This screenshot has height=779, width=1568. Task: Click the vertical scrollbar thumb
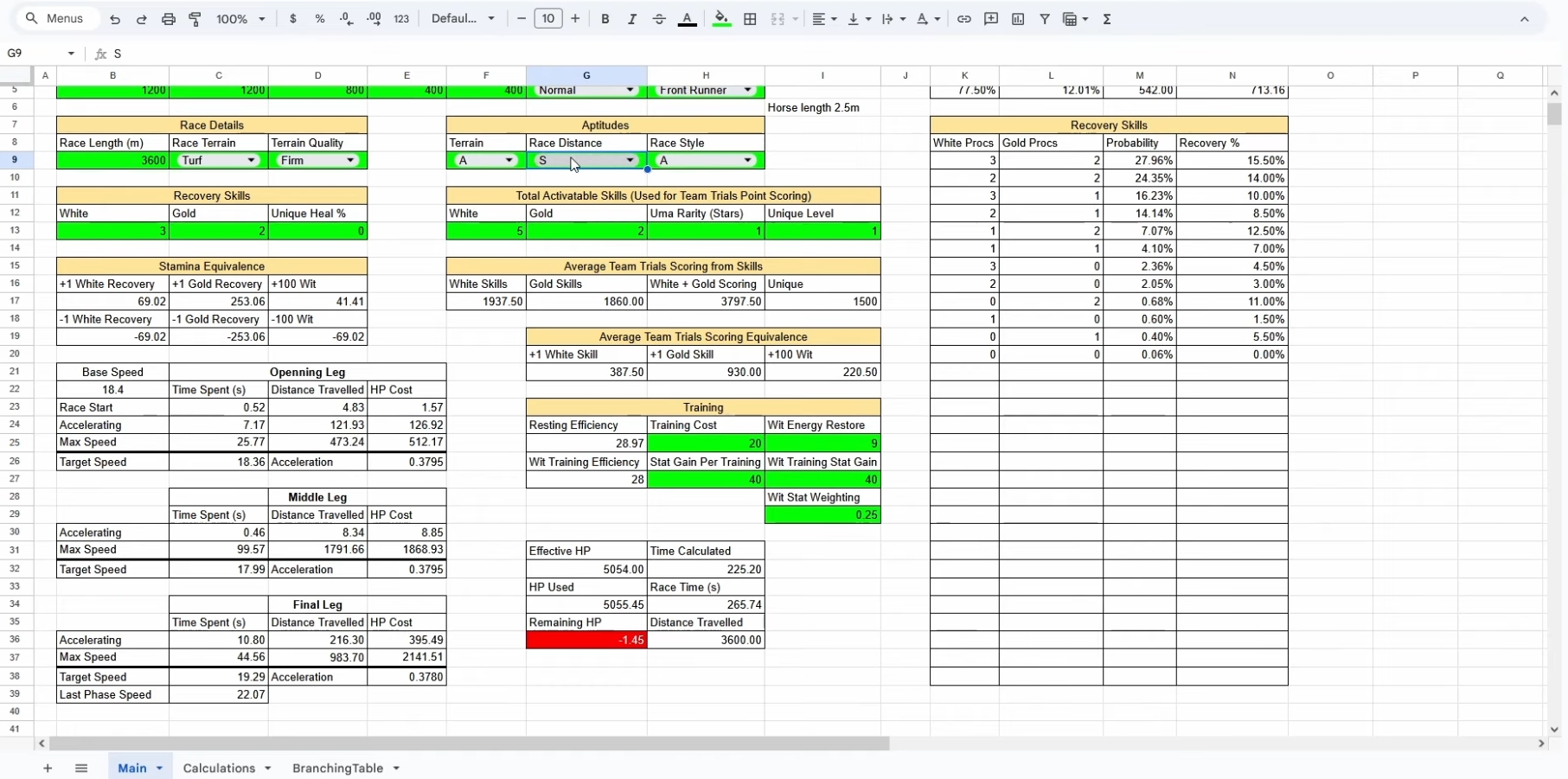pos(1554,114)
